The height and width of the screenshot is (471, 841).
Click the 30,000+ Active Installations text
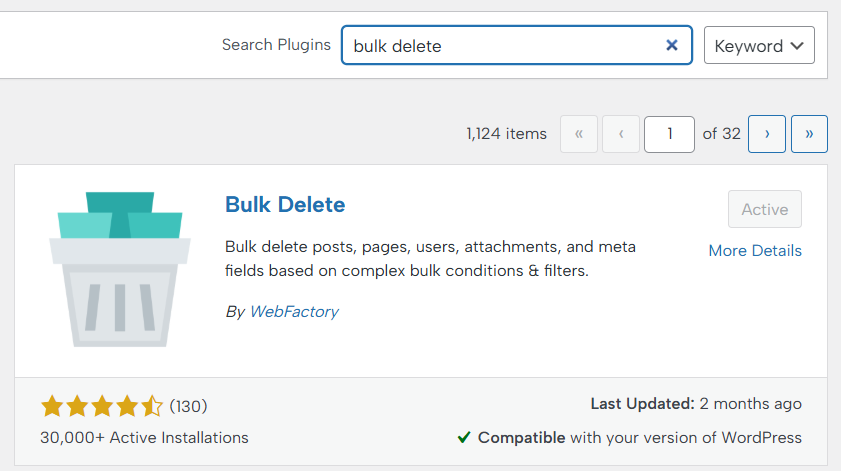pyautogui.click(x=144, y=437)
